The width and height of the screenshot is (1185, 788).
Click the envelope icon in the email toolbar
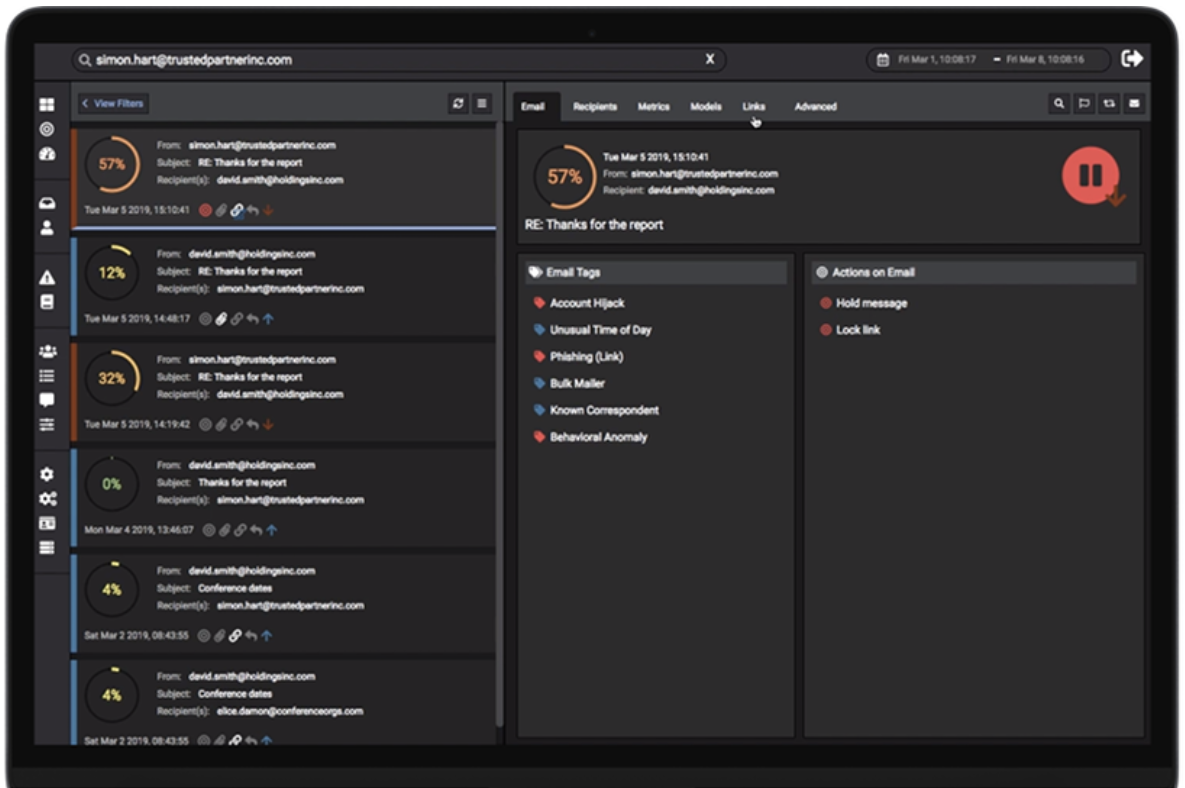pyautogui.click(x=1134, y=103)
